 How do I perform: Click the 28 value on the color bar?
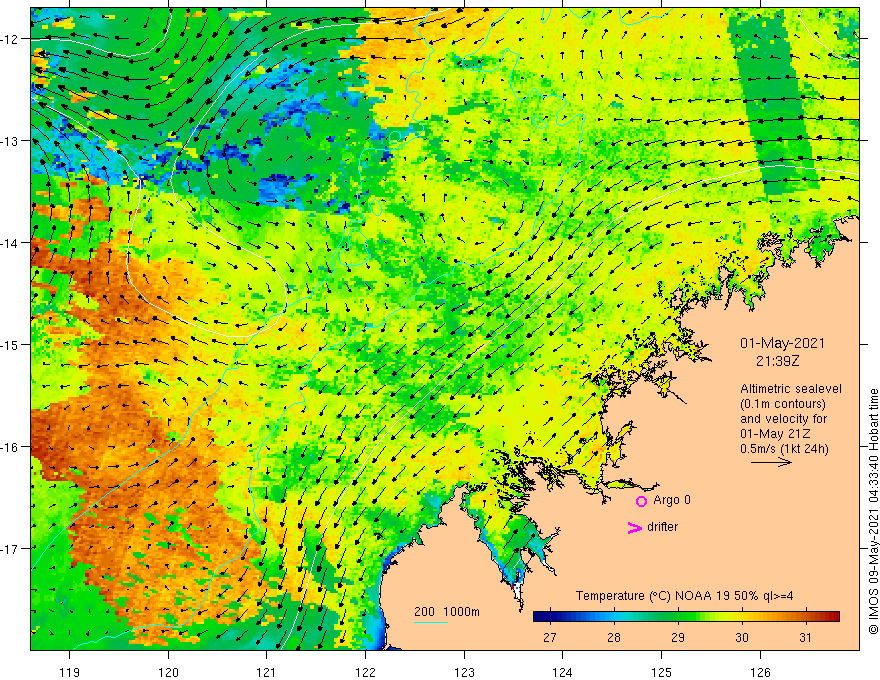[614, 638]
